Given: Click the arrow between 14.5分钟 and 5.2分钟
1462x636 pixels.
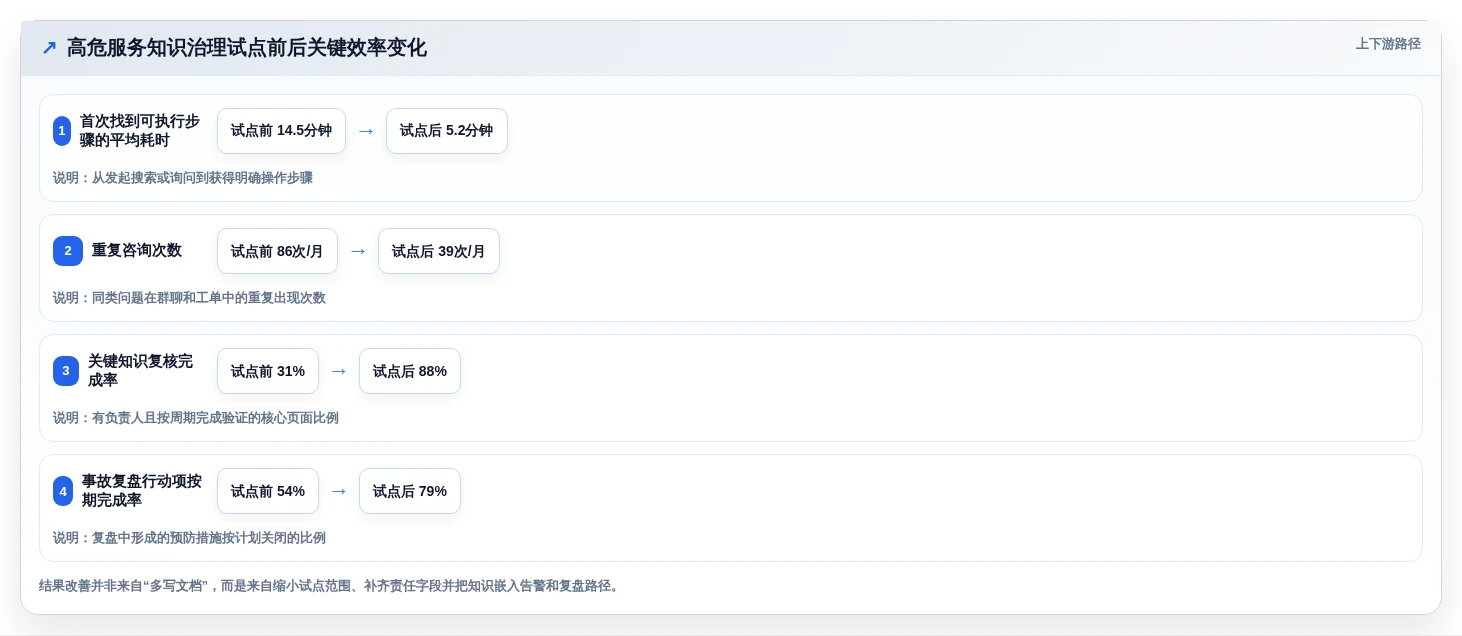Looking at the screenshot, I should coord(366,131).
